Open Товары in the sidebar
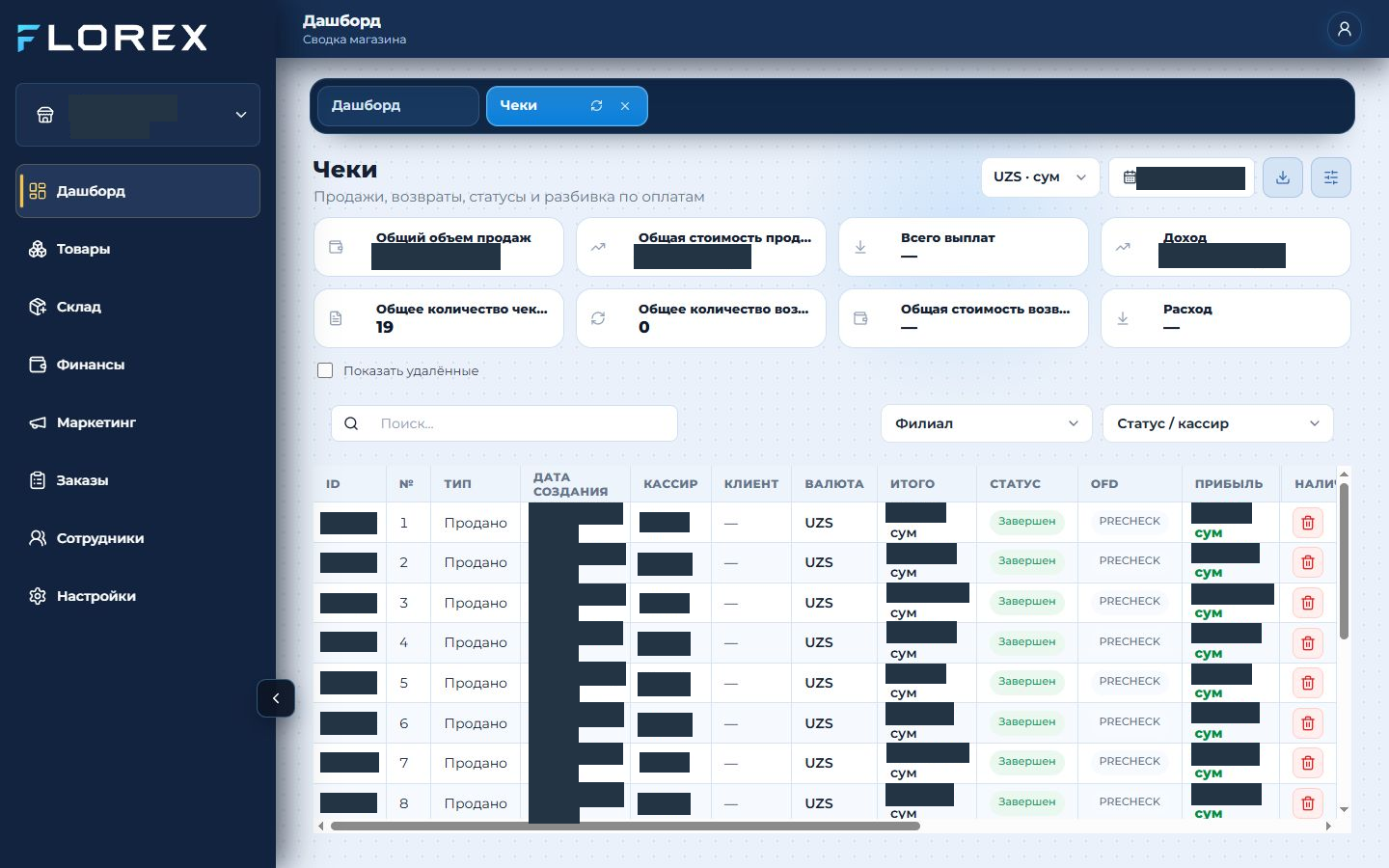Viewport: 1389px width, 868px height. coord(138,249)
